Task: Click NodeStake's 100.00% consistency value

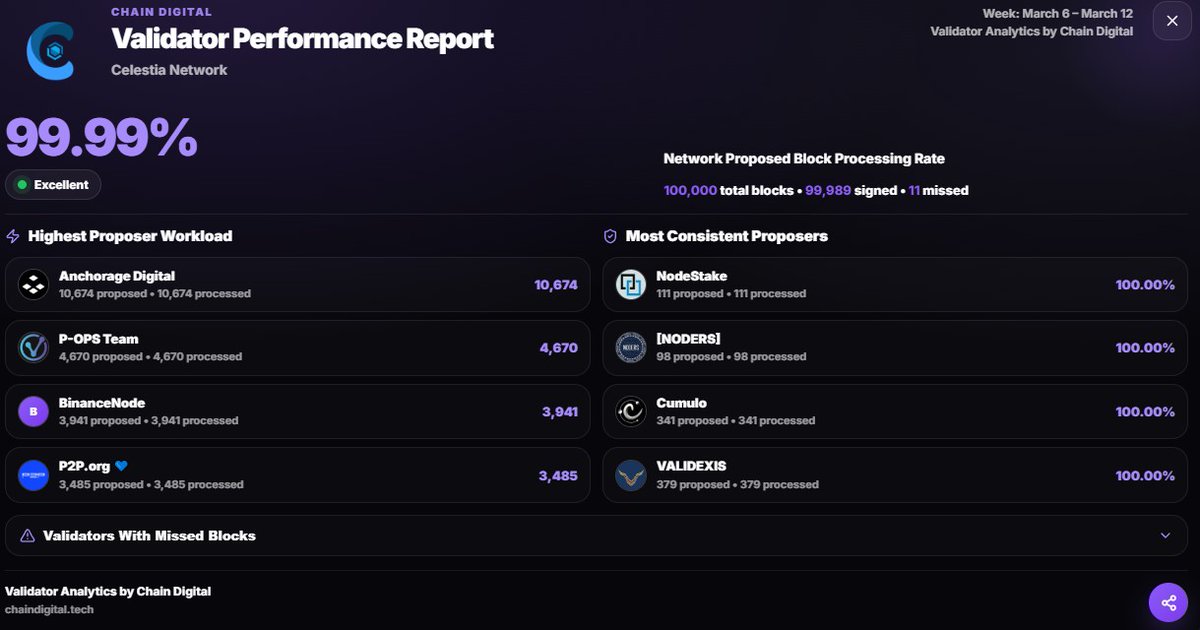Action: [x=1145, y=285]
